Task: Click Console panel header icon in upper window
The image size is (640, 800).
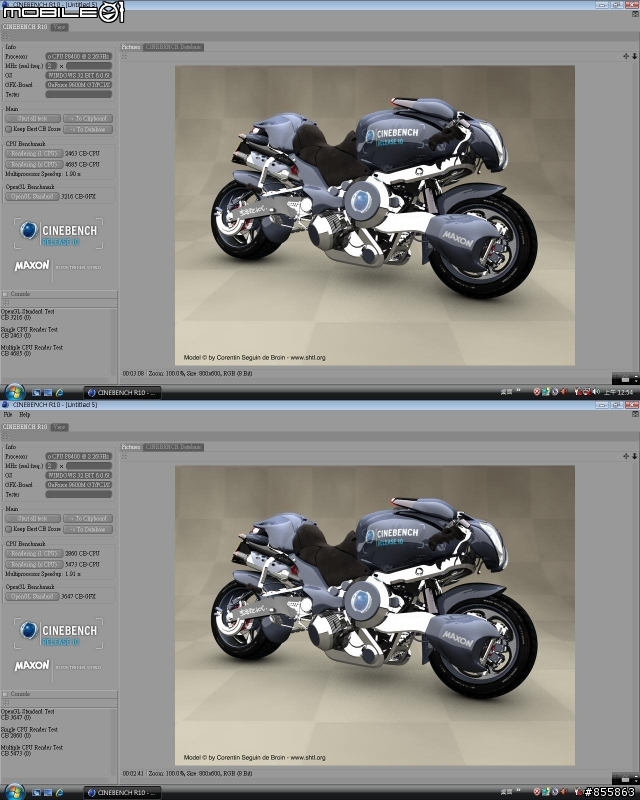Action: (x=5, y=294)
